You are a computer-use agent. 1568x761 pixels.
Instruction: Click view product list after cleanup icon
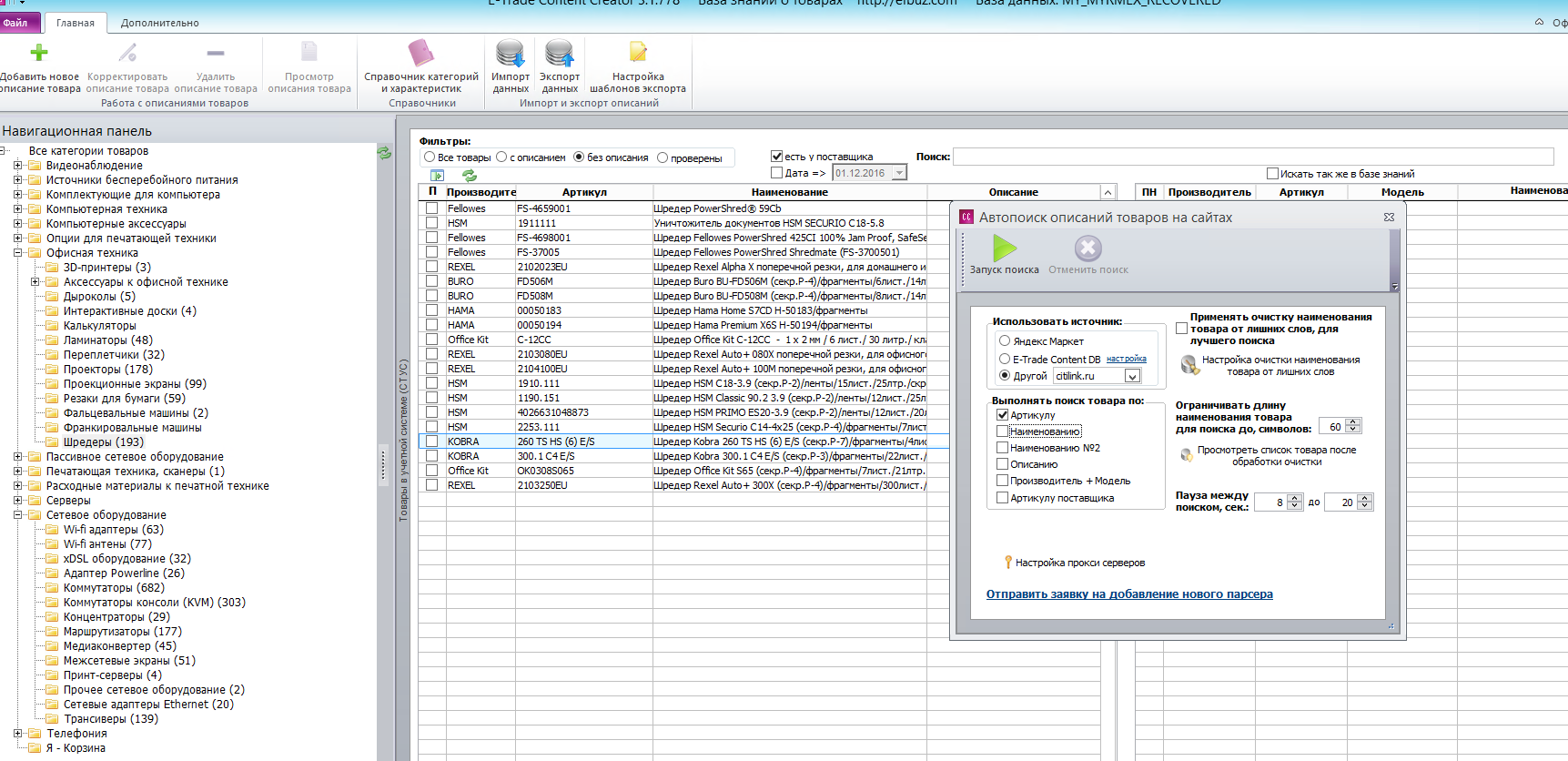pos(1187,455)
